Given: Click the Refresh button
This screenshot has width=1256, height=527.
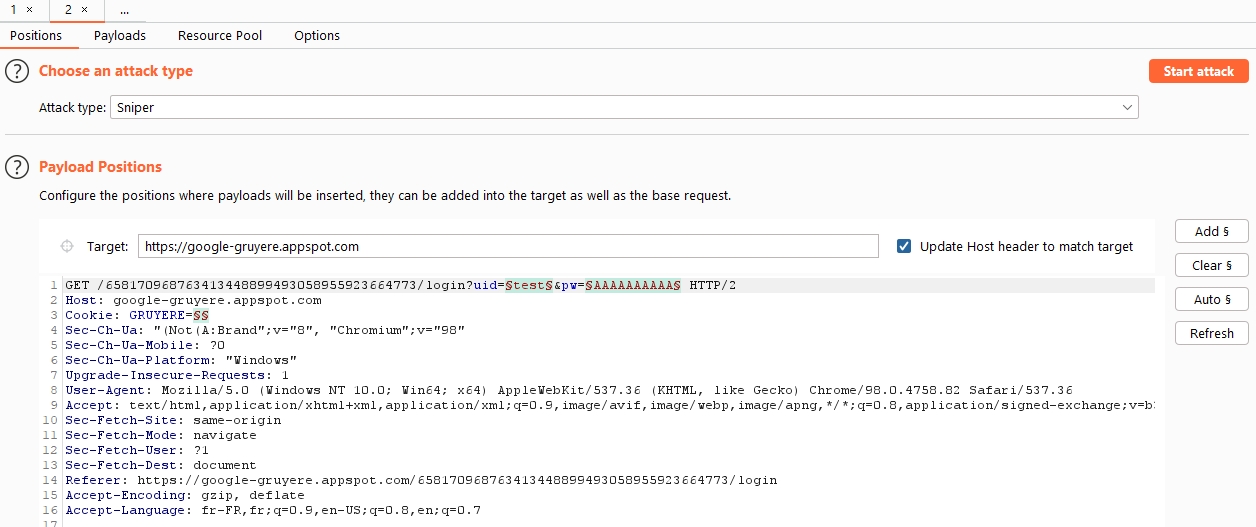Looking at the screenshot, I should 1211,333.
